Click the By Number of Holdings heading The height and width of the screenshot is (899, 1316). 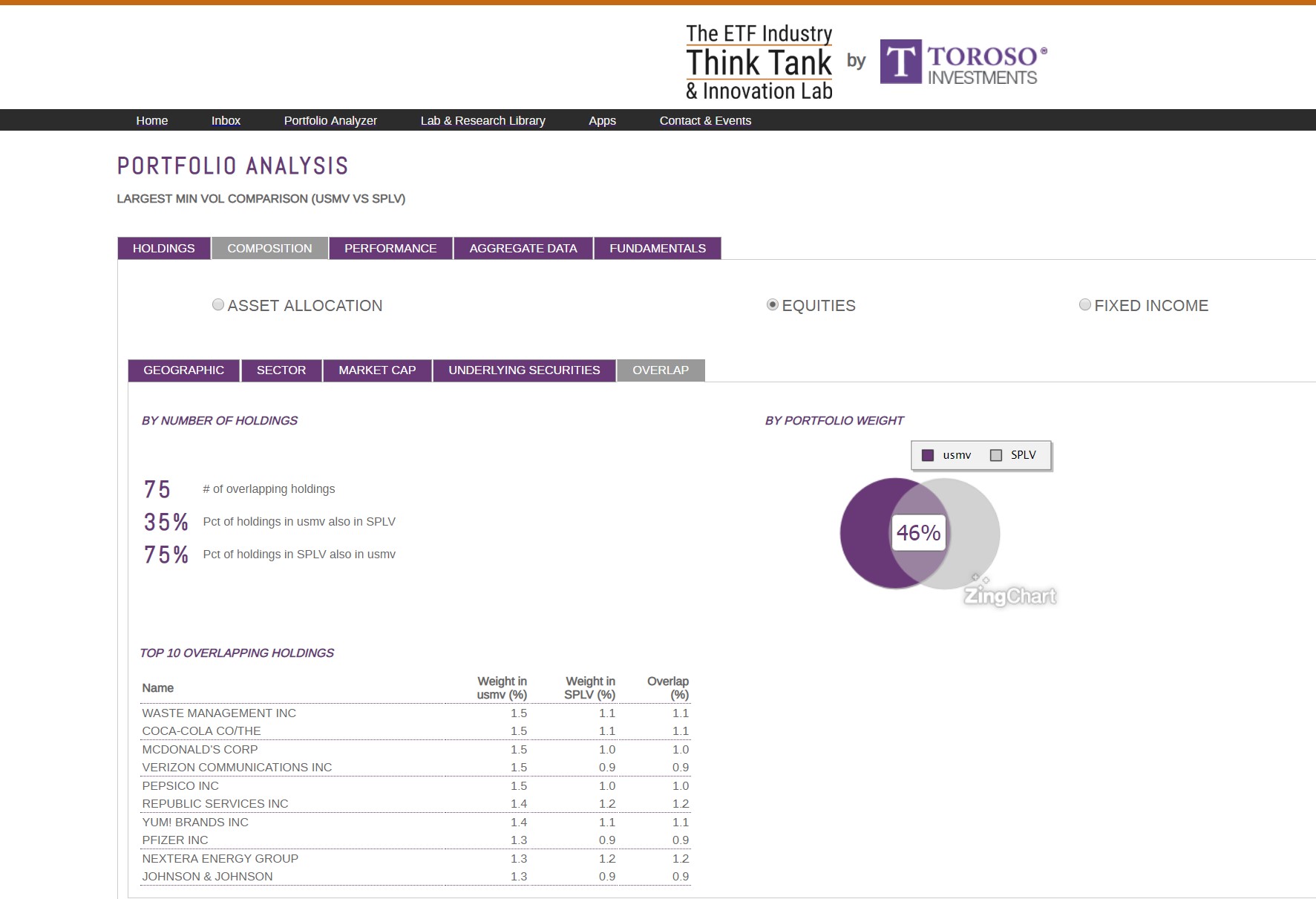(x=220, y=421)
